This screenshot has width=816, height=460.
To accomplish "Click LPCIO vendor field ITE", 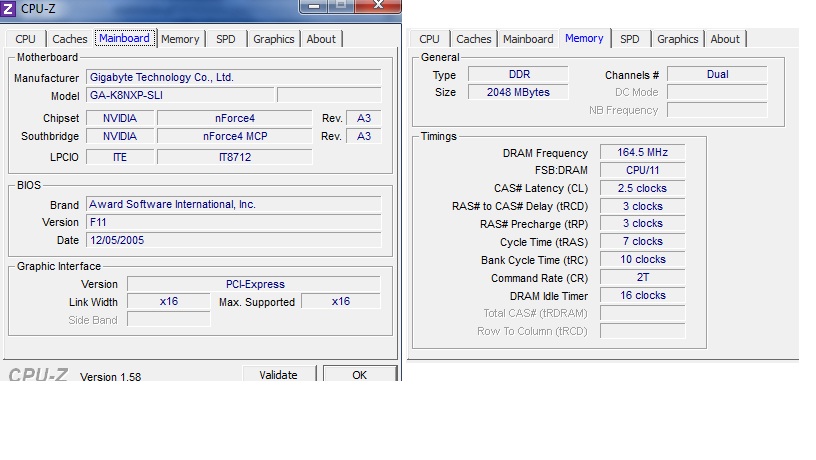I will click(x=120, y=157).
